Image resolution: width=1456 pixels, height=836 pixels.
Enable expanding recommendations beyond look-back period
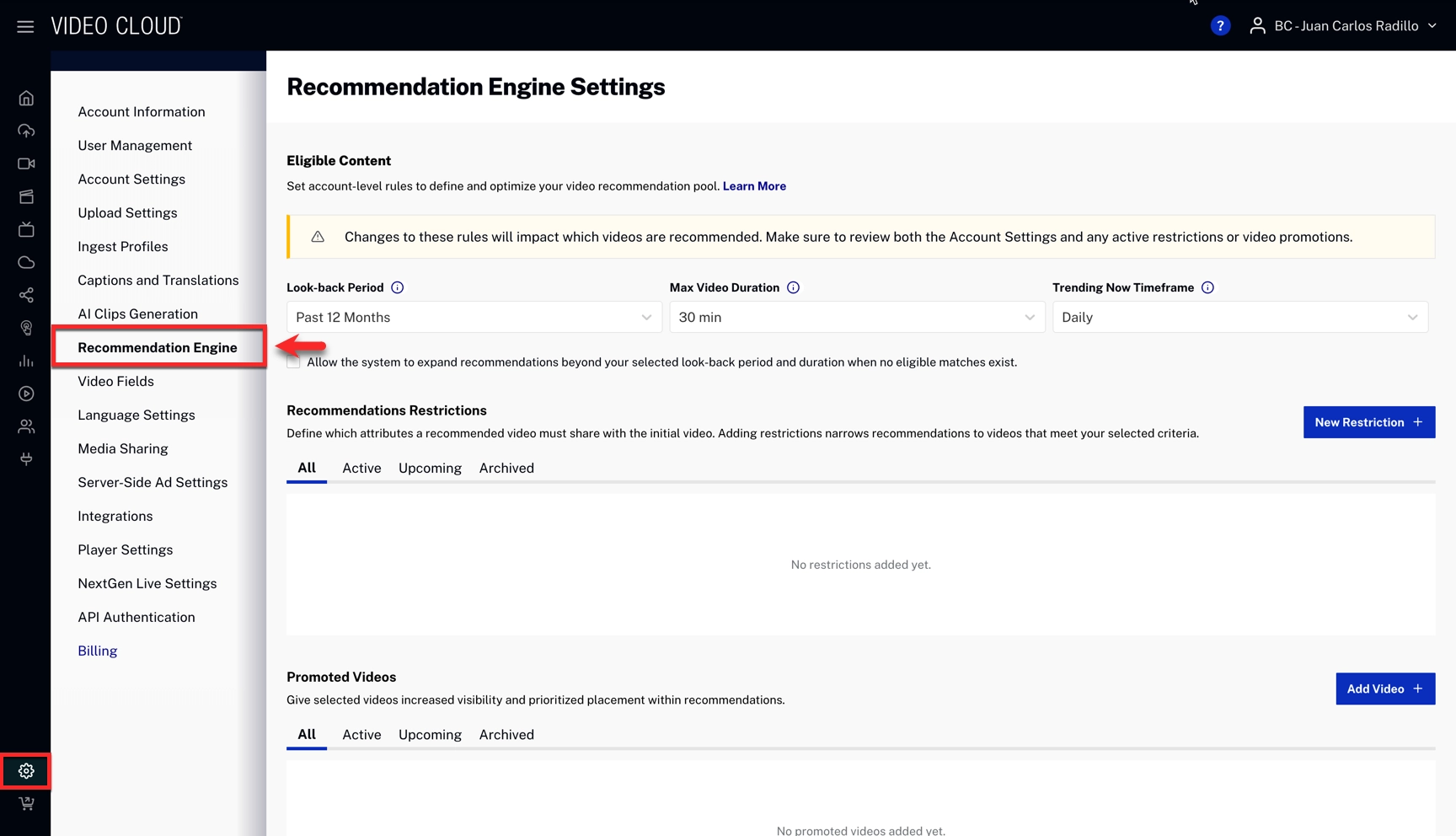click(x=292, y=361)
